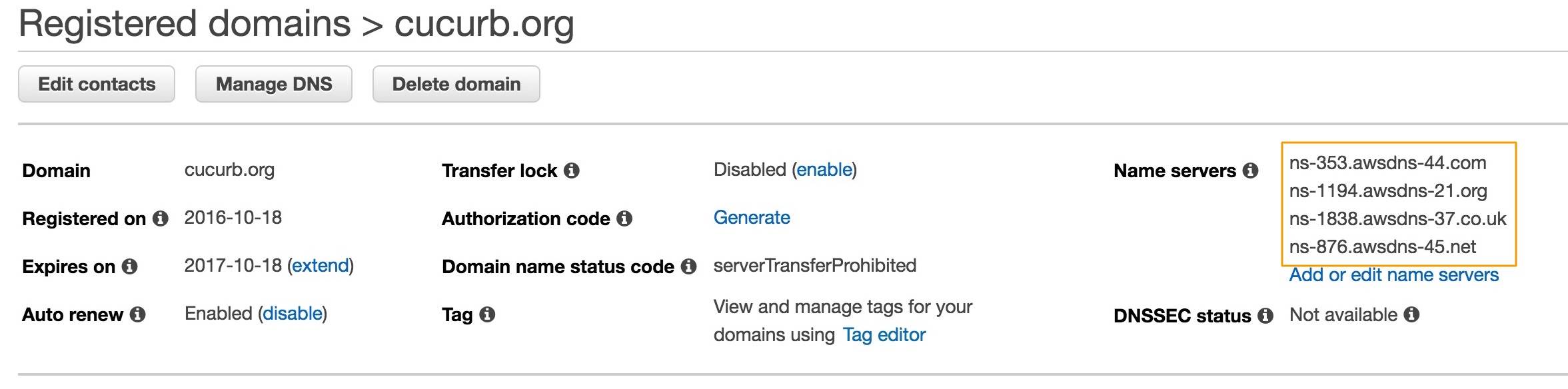Click Transfer lock info icon

coord(572,171)
